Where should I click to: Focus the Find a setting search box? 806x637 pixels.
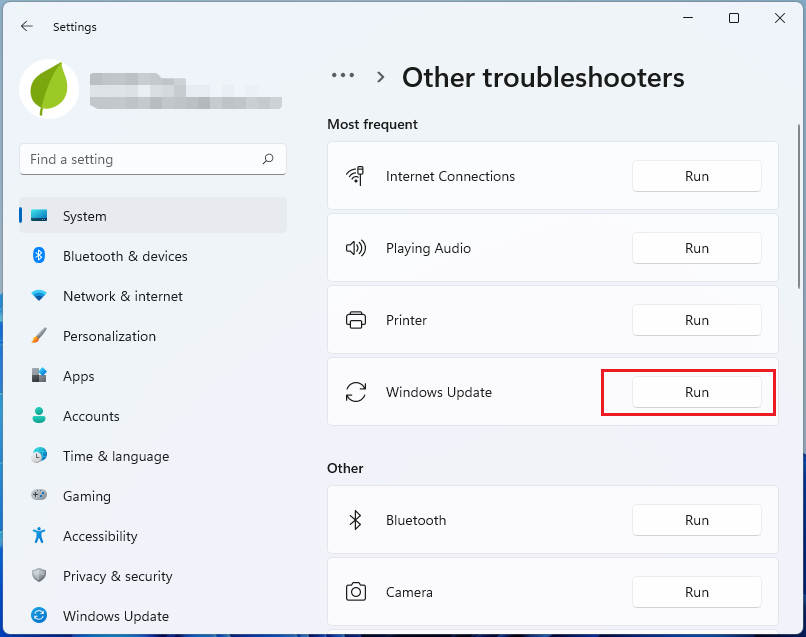153,159
